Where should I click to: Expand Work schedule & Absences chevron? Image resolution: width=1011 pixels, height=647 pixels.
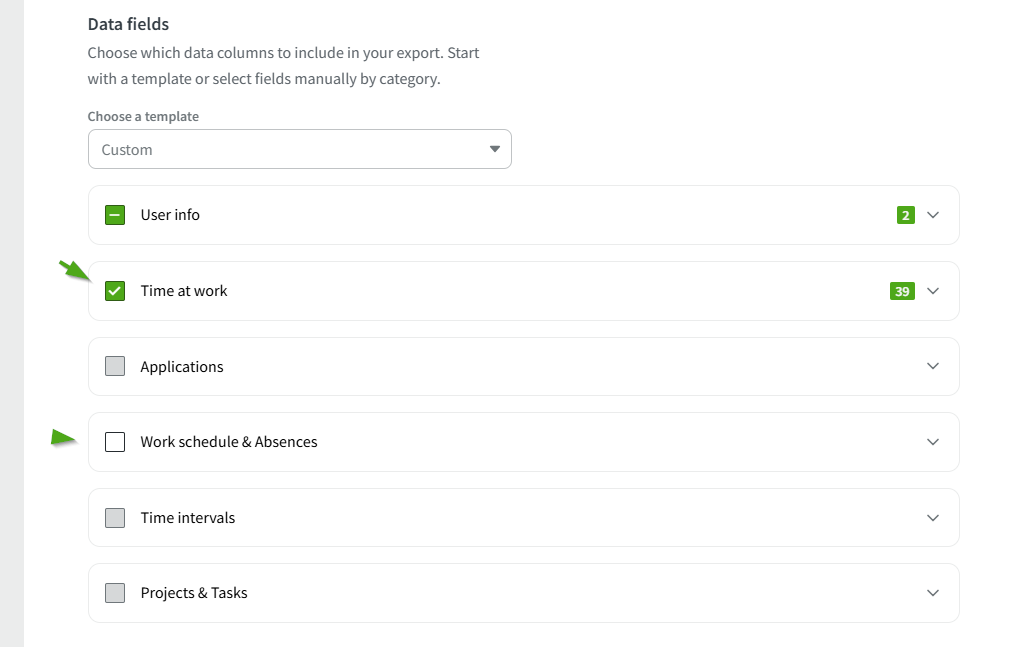(933, 442)
